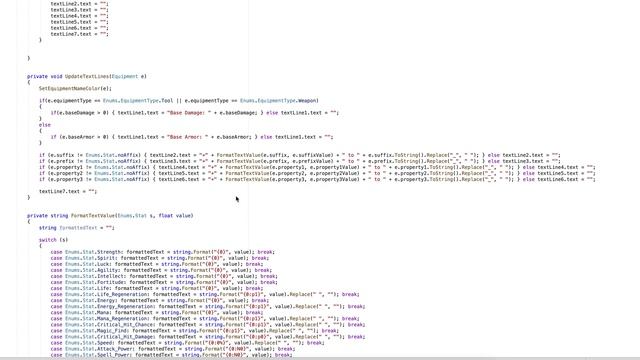
Task: Click Enums.EquipmentType.Tool in the if condition
Action: 138,100
